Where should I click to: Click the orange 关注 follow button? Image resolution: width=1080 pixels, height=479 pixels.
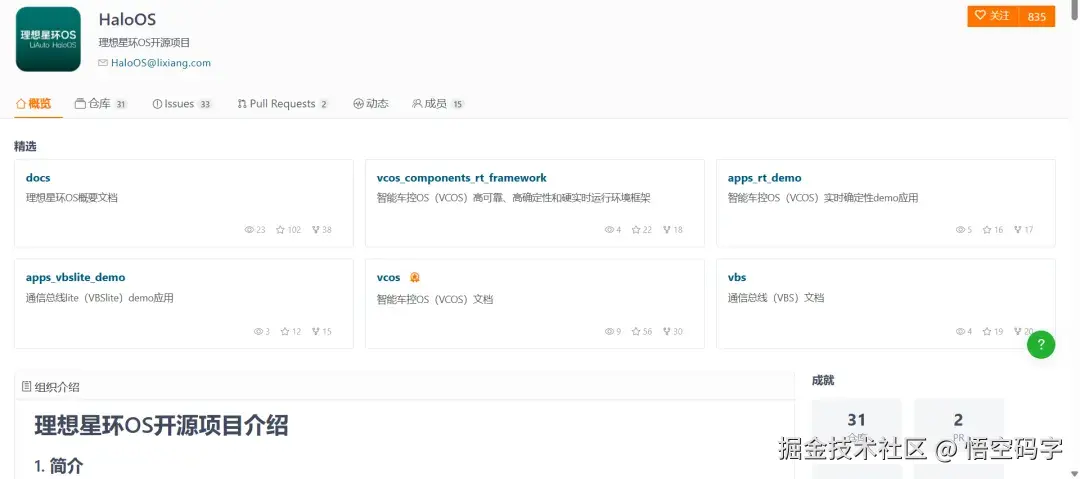pyautogui.click(x=993, y=16)
